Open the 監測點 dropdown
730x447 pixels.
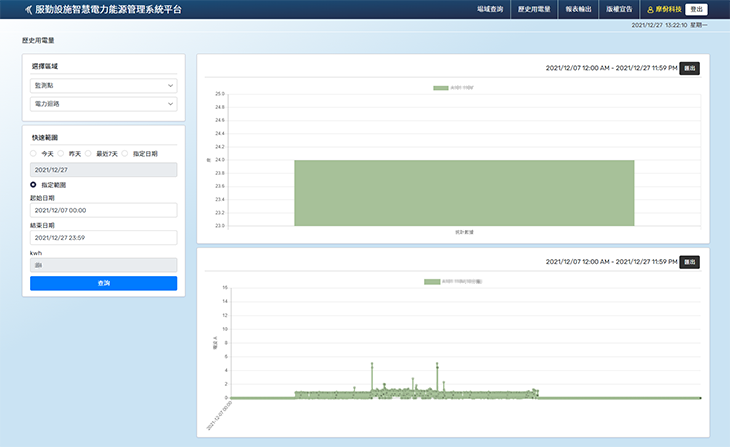click(103, 86)
